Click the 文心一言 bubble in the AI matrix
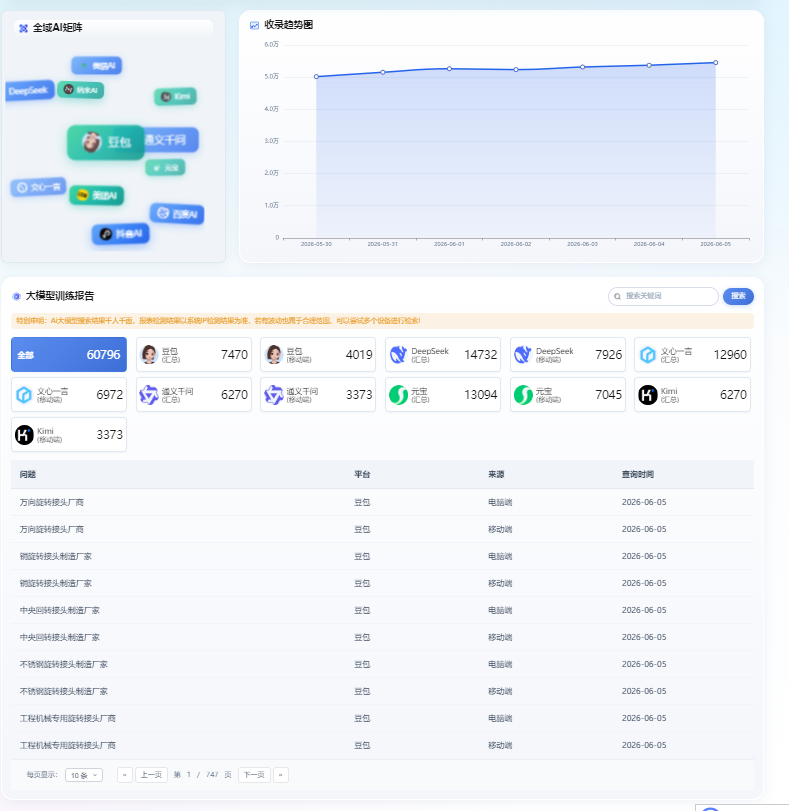789x811 pixels. [38, 187]
